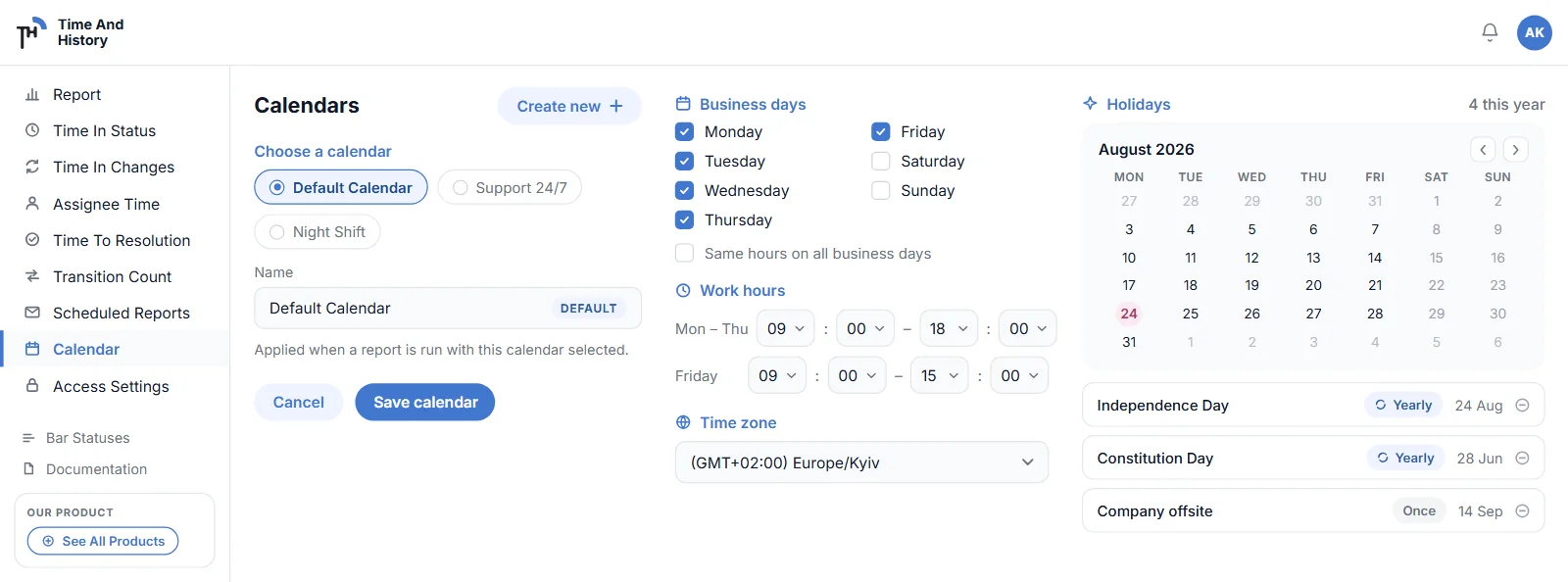Click the Time In Status clock icon
Image resolution: width=1568 pixels, height=582 pixels.
pos(32,130)
